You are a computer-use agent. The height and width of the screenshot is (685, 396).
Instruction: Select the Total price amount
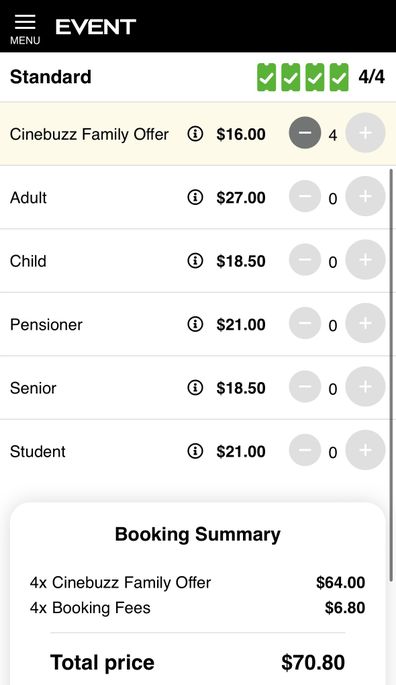313,662
